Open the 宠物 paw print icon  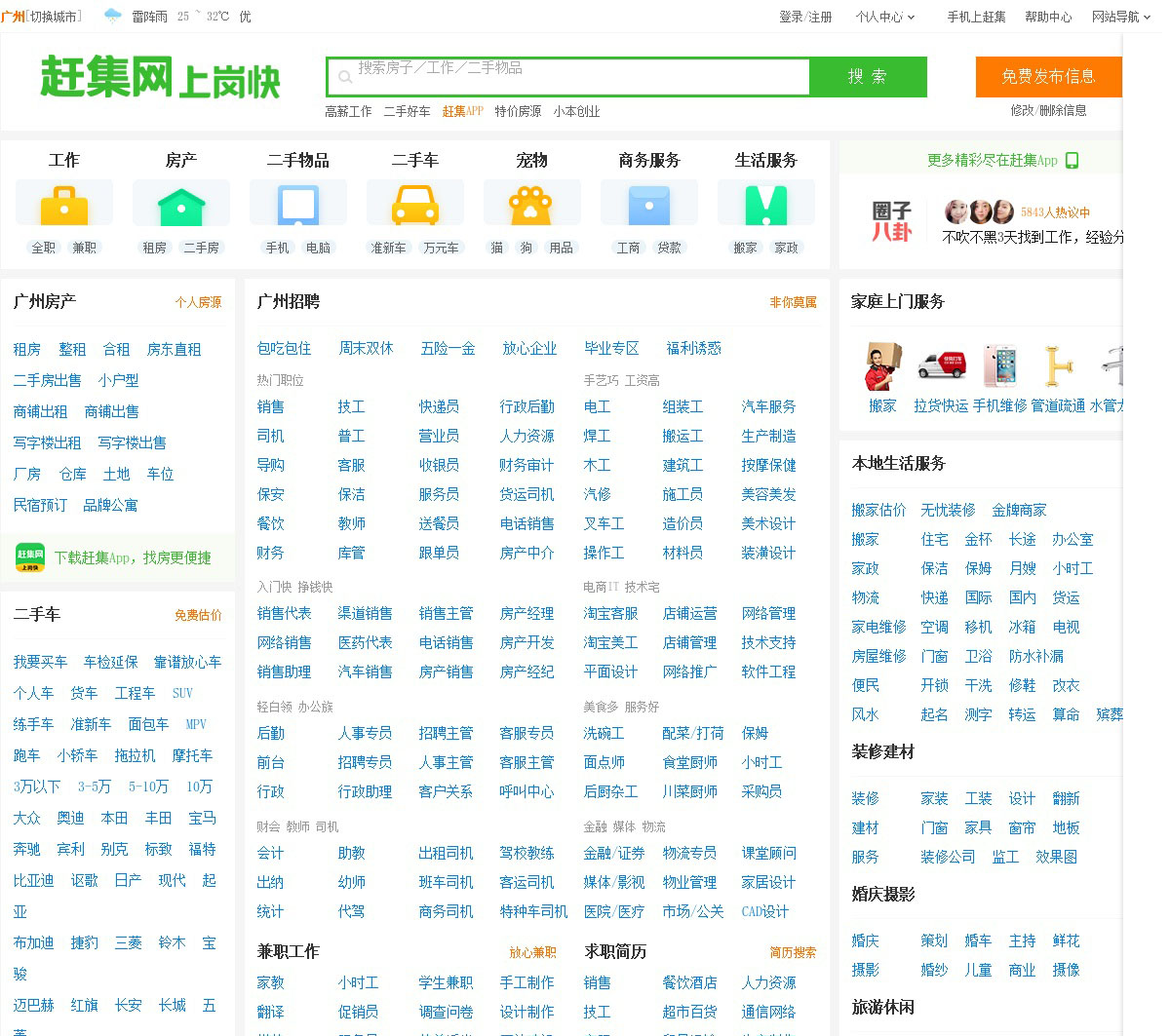tap(532, 204)
